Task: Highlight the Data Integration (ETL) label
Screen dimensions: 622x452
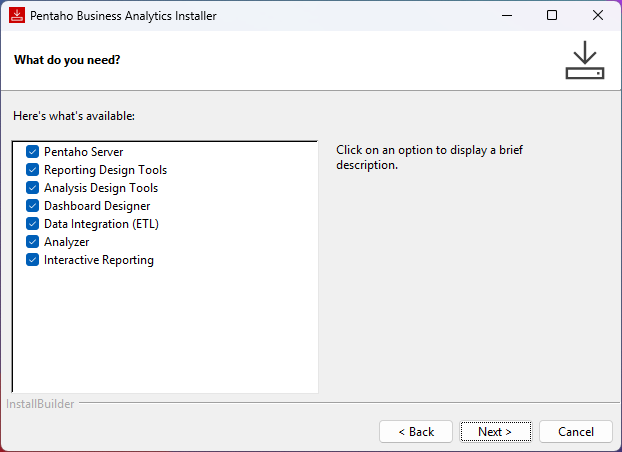Action: tap(101, 224)
